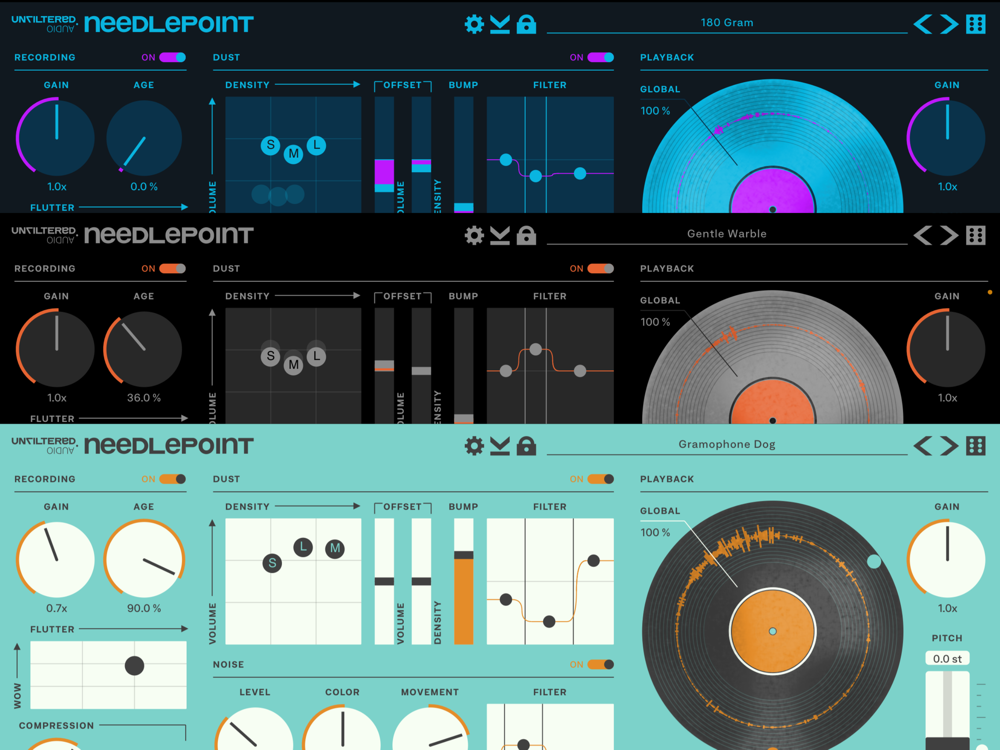This screenshot has width=1000, height=750.
Task: Click randomize dice icon in Gramophone Dog panel
Action: click(976, 446)
